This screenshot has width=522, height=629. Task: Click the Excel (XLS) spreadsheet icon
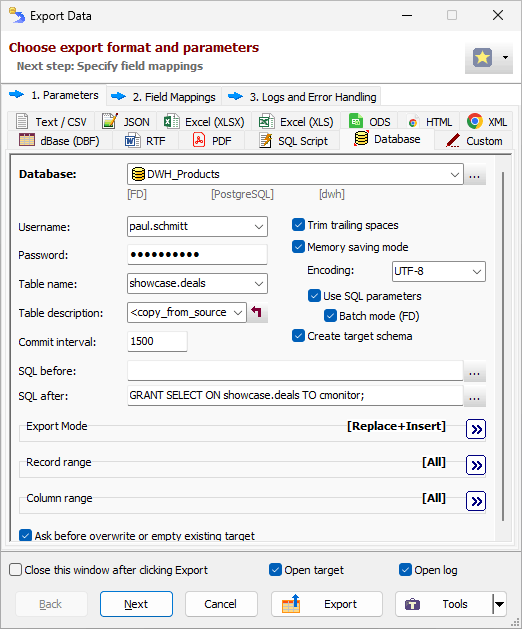(x=266, y=121)
